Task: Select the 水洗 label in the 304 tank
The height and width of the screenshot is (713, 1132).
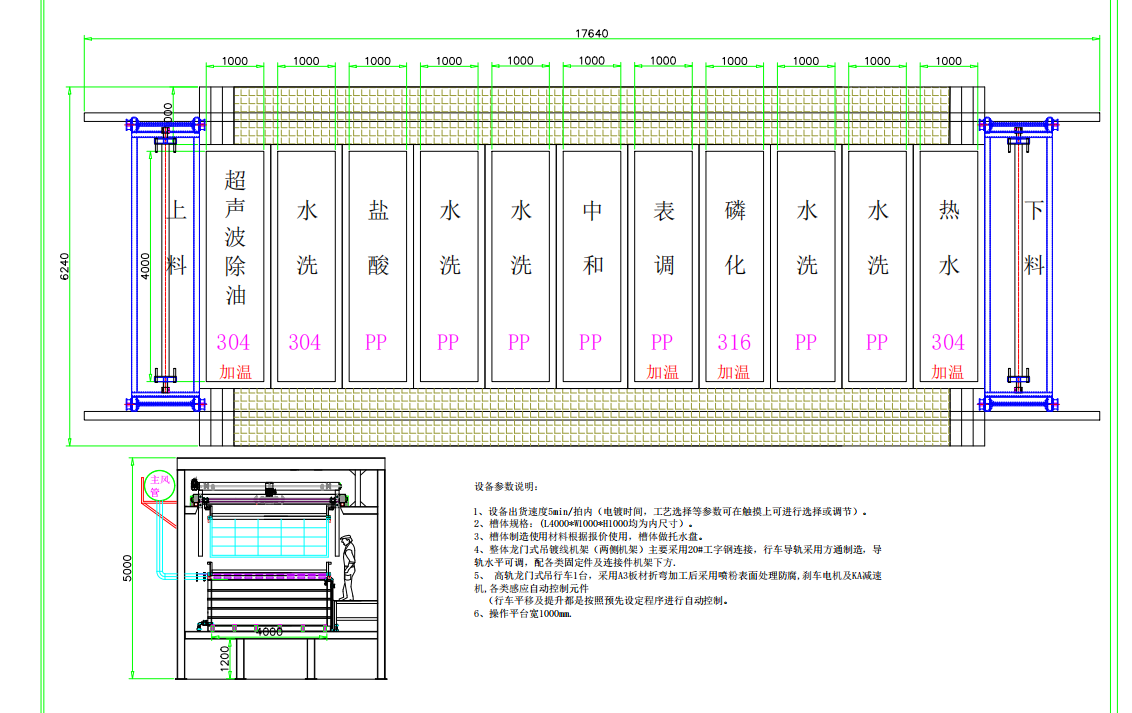Action: click(307, 238)
